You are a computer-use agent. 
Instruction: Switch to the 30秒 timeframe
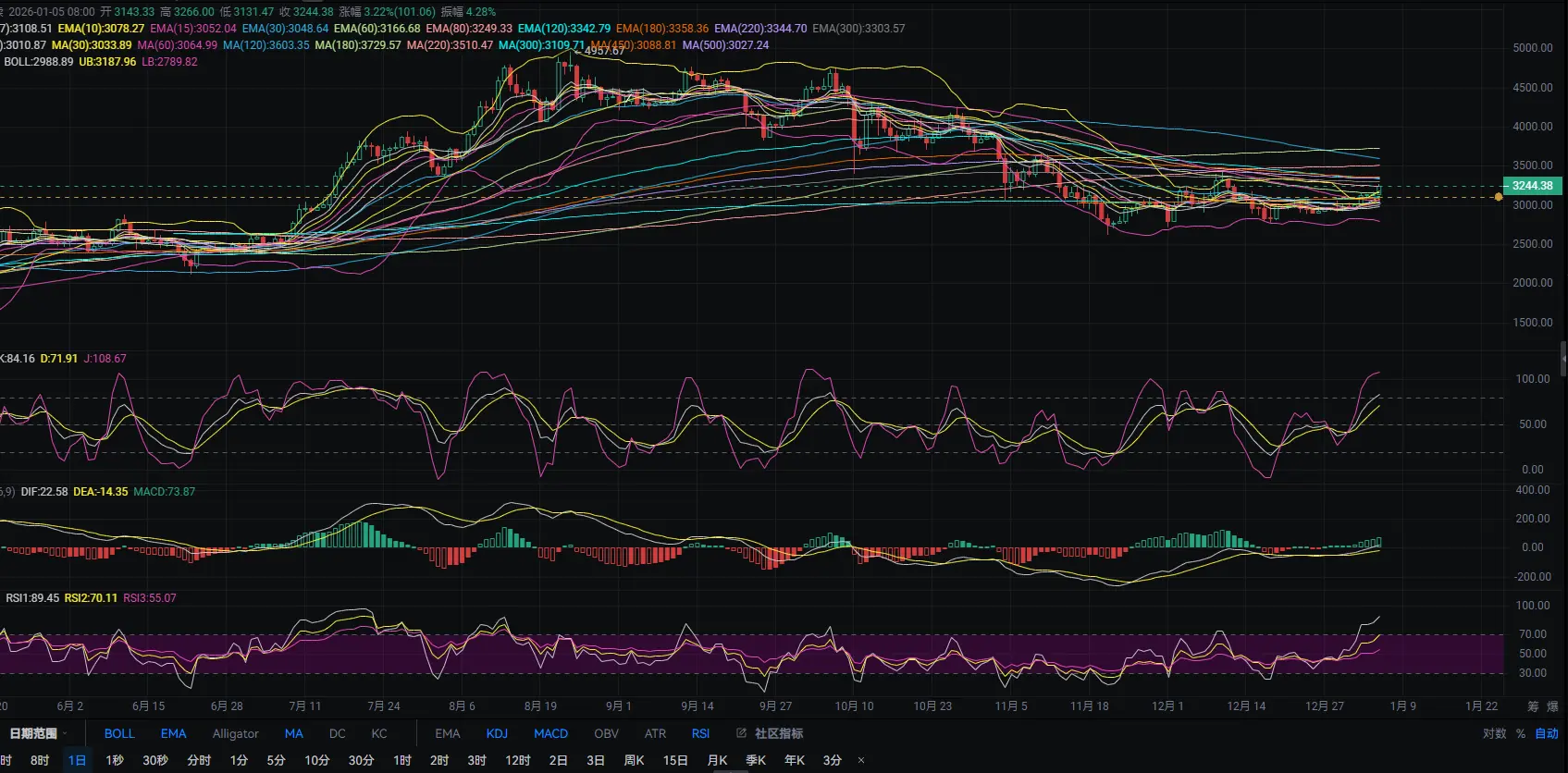(x=155, y=760)
